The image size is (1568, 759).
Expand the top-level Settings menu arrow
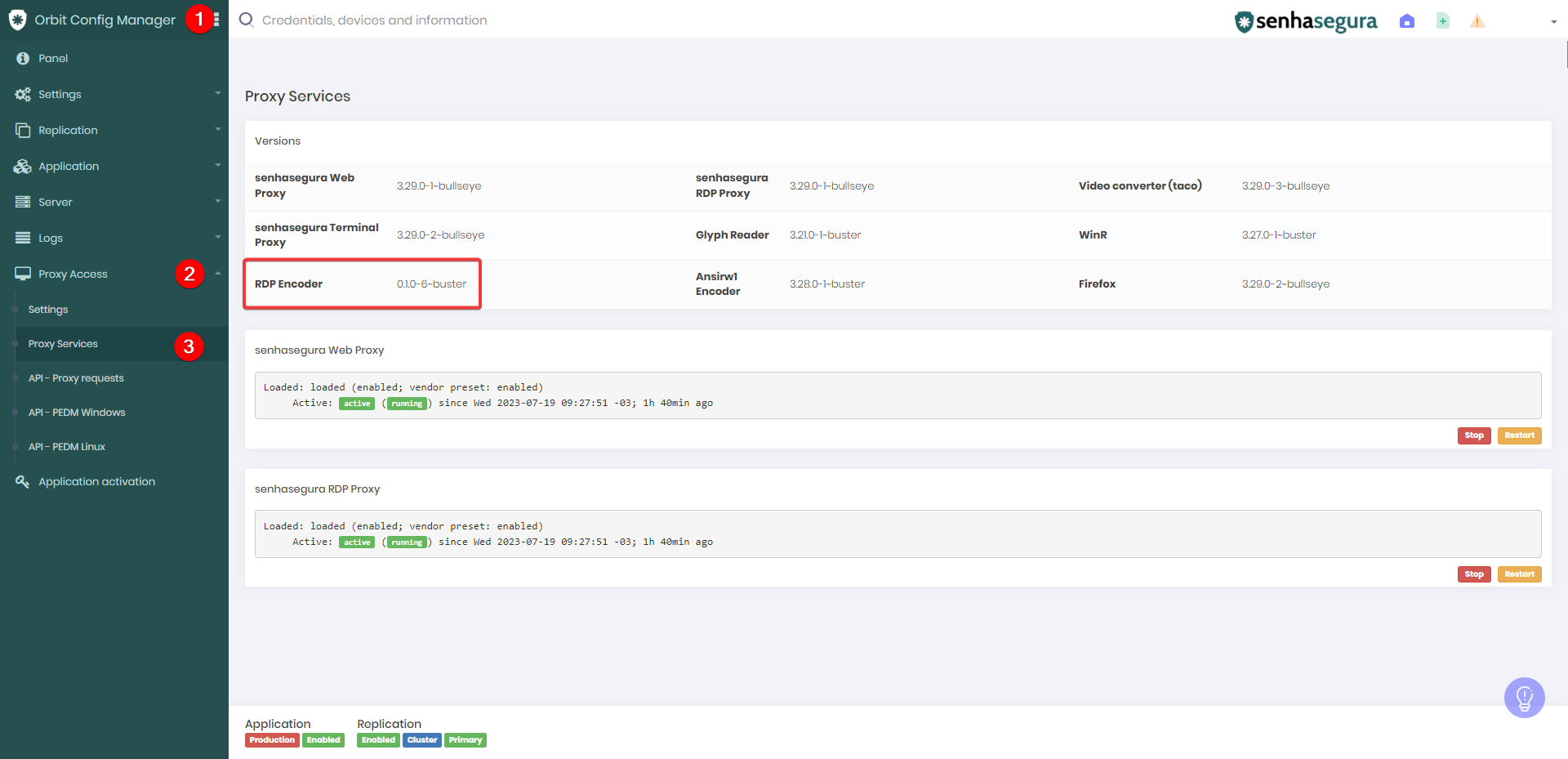click(x=218, y=94)
